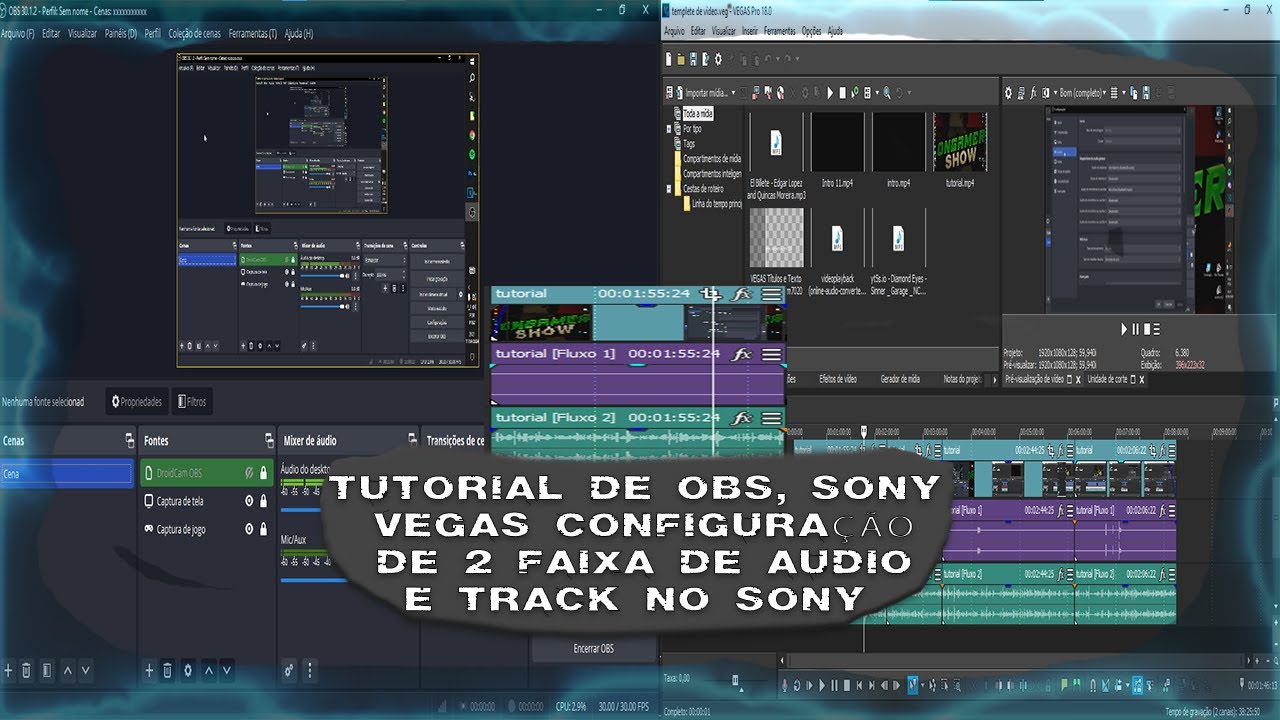Screen dimensions: 1280x720
Task: Click Propriedades button in OBS
Action: [x=137, y=402]
